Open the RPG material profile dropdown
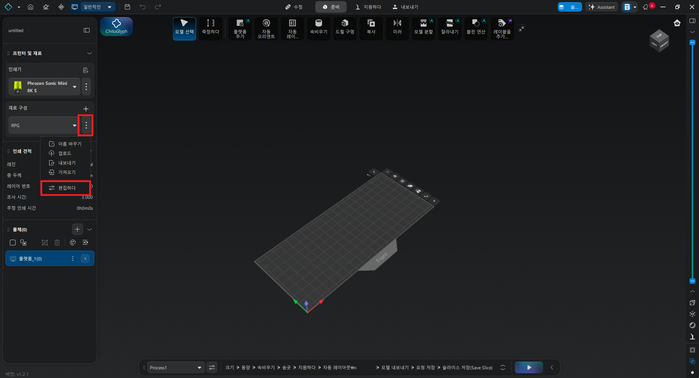This screenshot has height=378, width=699. click(43, 125)
